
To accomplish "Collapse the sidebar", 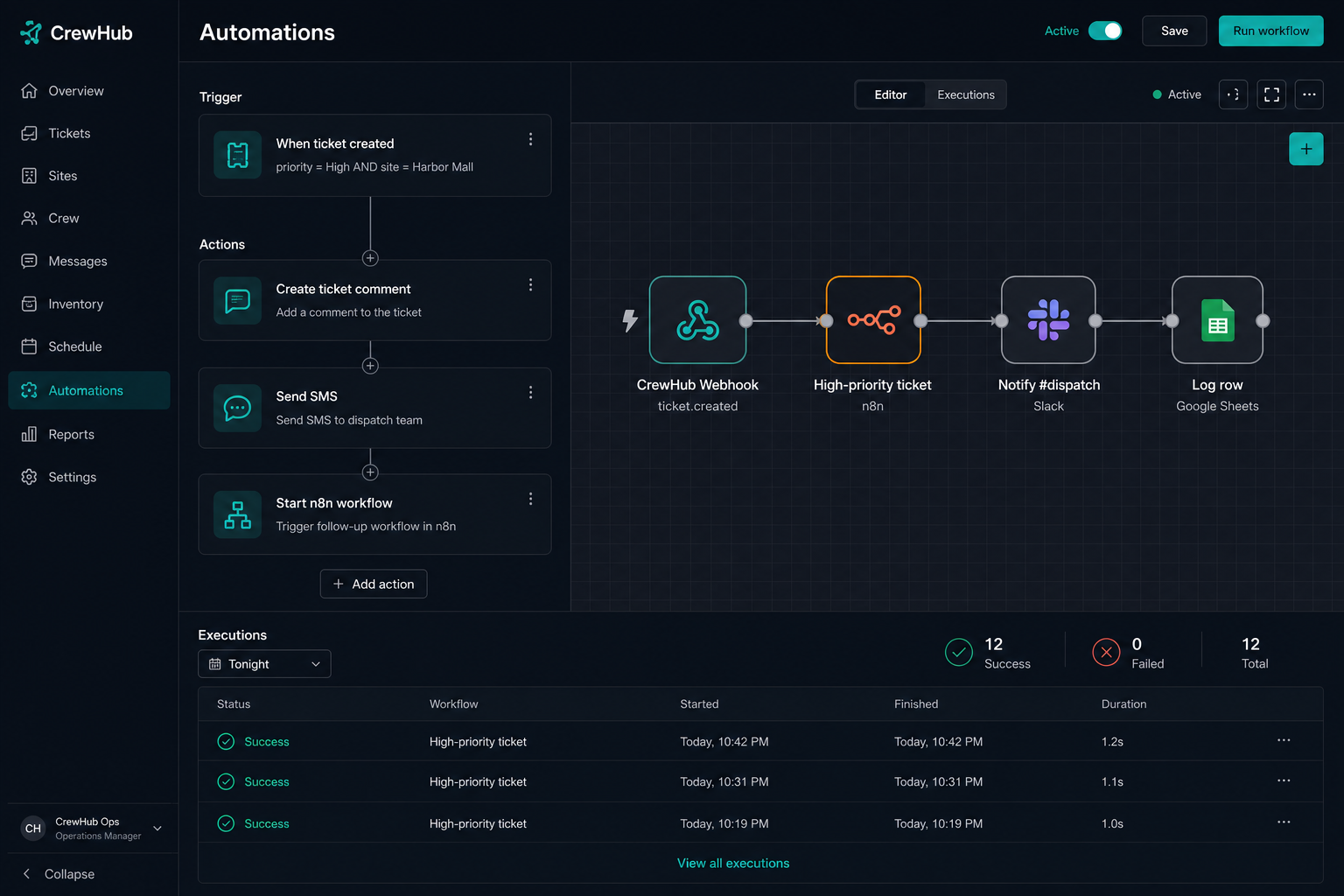I will coord(59,874).
